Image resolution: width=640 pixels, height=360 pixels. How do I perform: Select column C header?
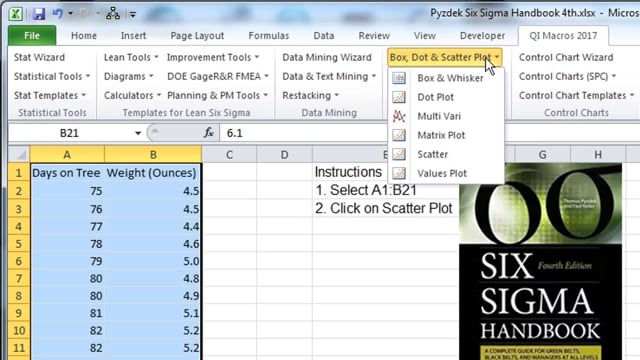(x=229, y=155)
